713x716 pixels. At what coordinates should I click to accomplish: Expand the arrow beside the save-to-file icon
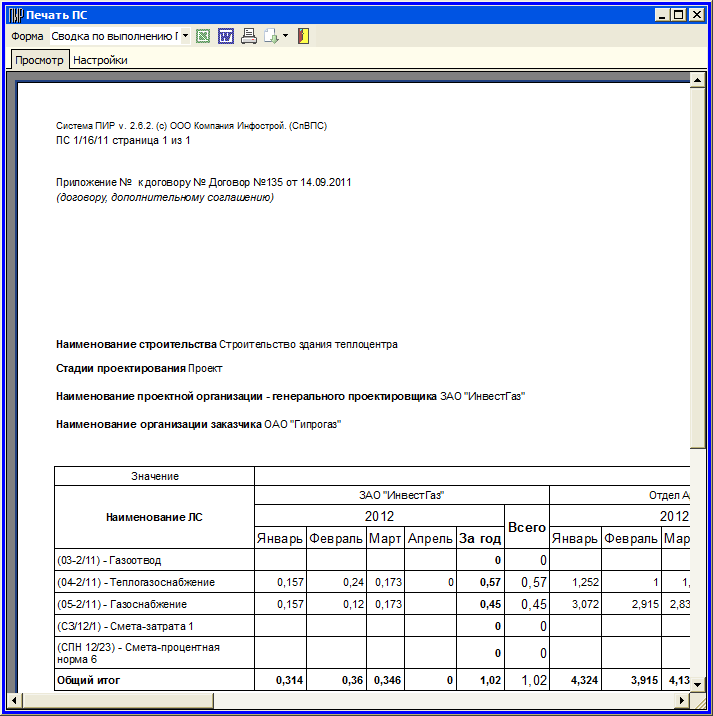click(x=285, y=36)
